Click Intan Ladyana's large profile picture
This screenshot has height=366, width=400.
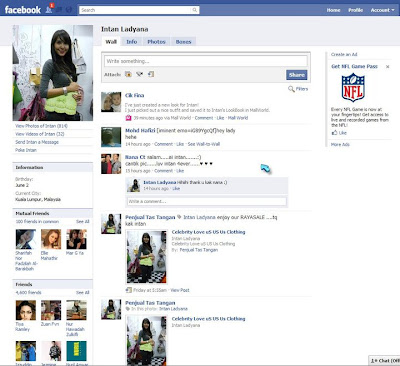click(x=53, y=73)
